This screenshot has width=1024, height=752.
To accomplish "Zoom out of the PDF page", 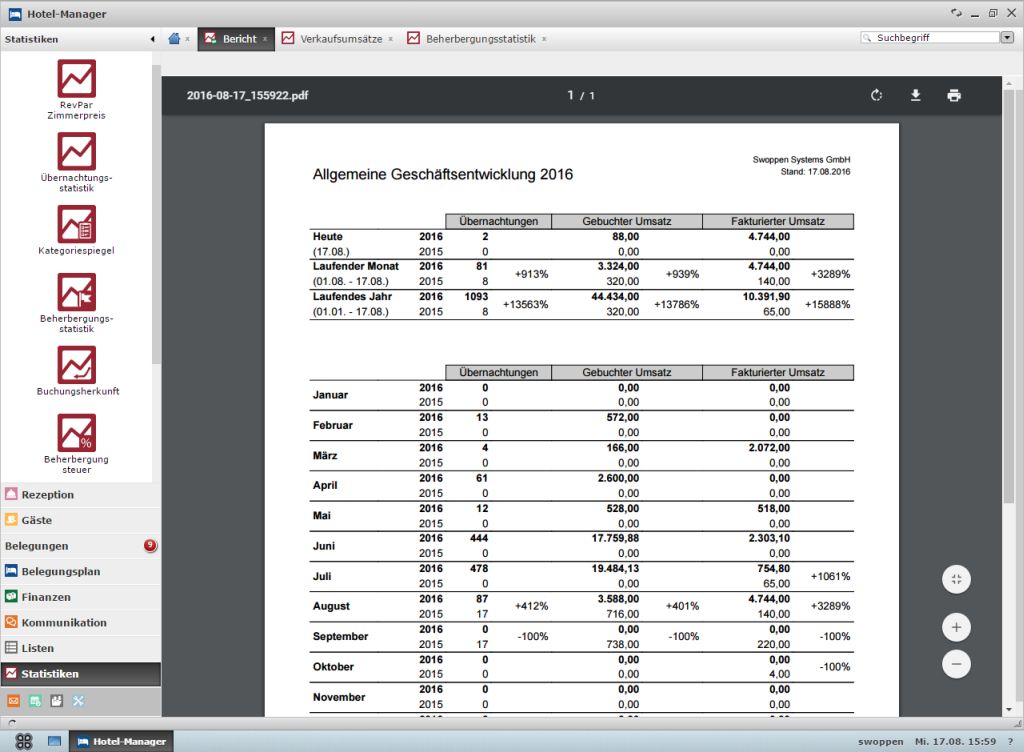I will click(x=956, y=664).
